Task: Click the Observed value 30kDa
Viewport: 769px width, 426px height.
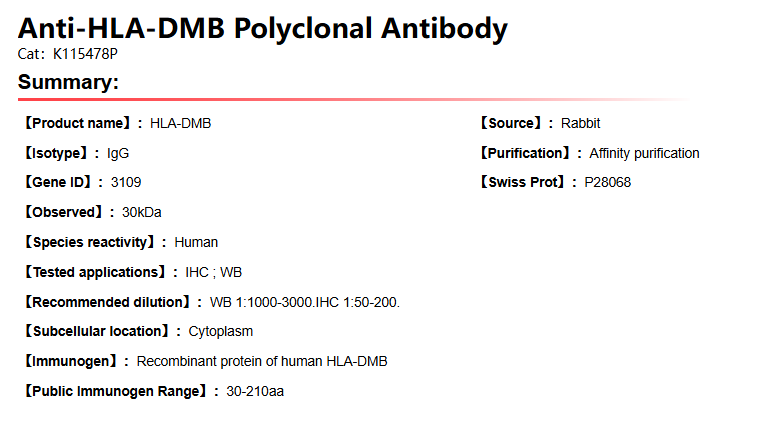Action: pyautogui.click(x=142, y=212)
